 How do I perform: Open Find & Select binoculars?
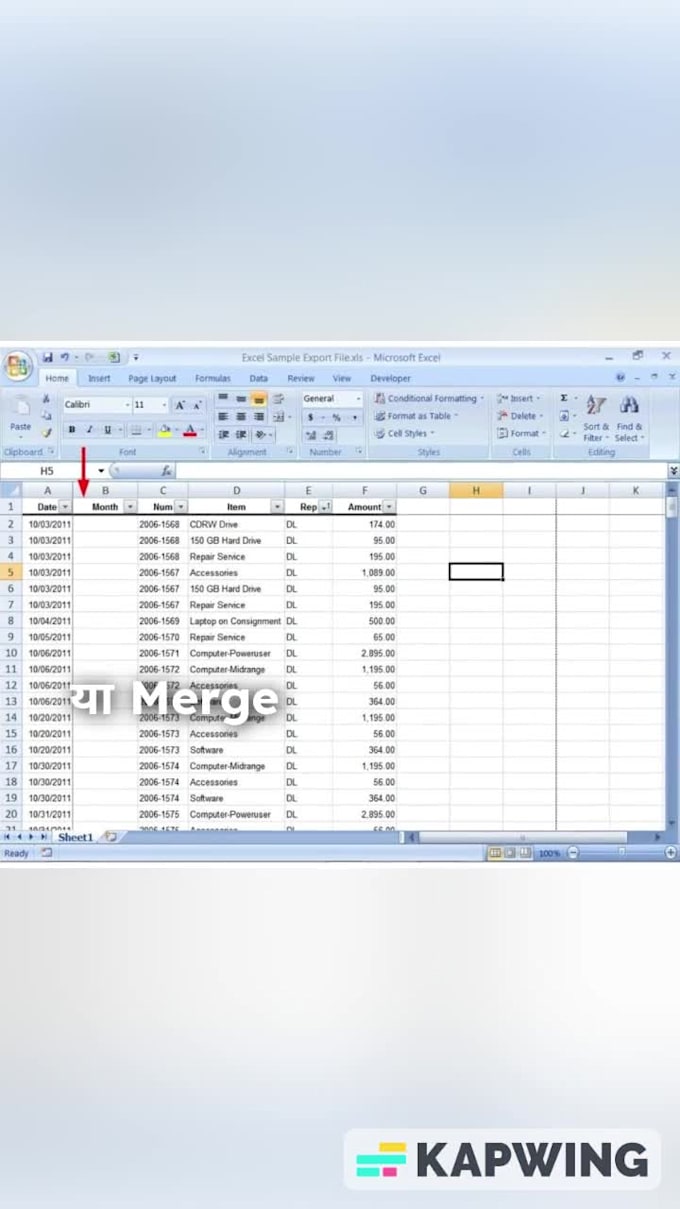[629, 419]
